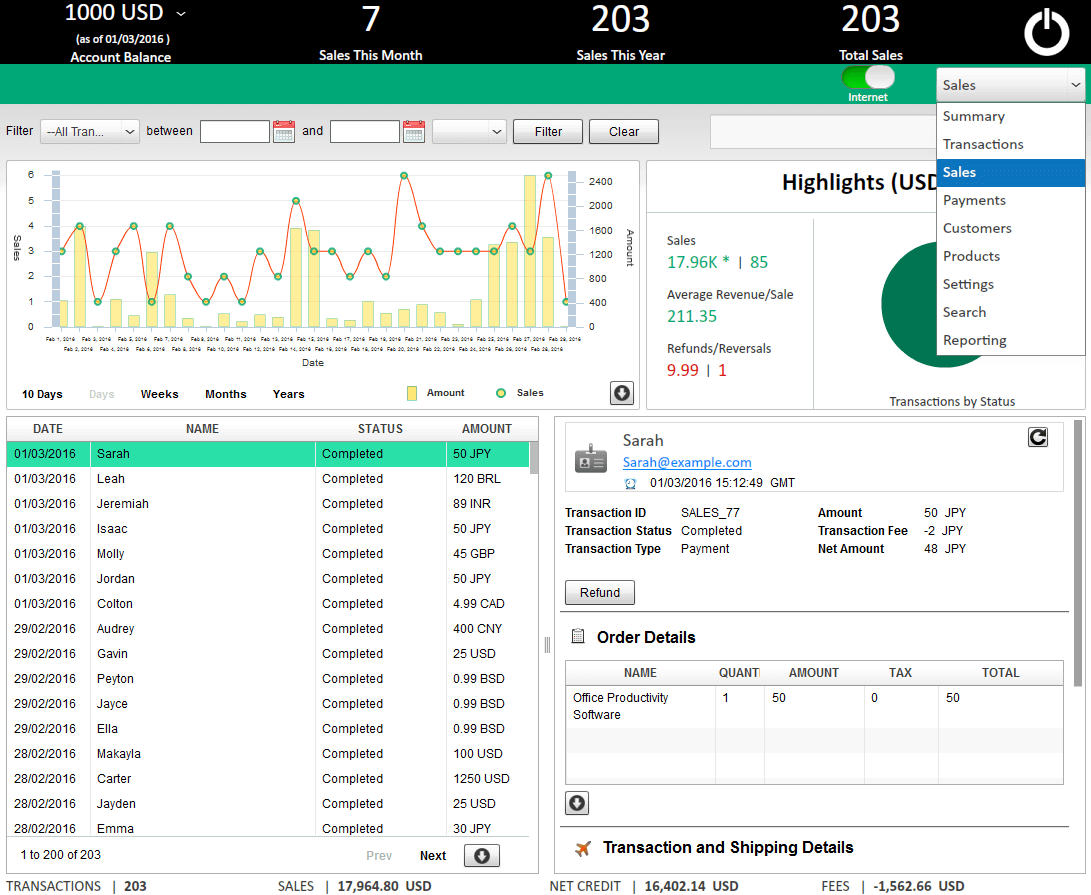Click the power icon in header
The image size is (1091, 895).
click(1046, 32)
